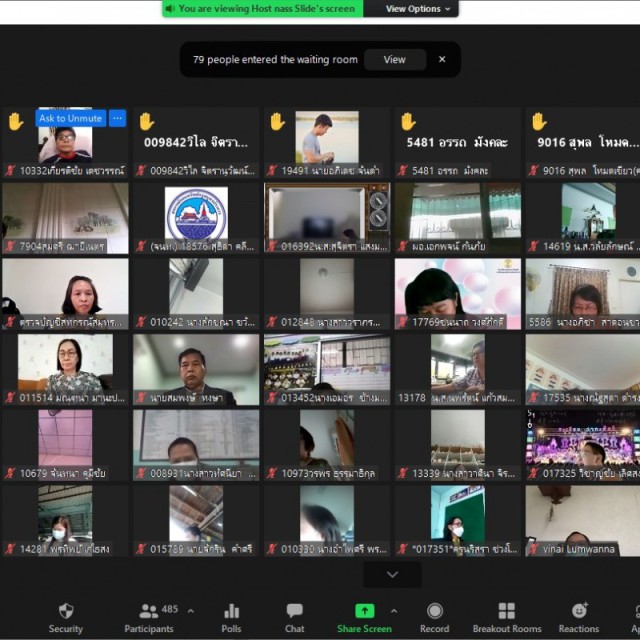Open the Security shield menu
640x640 pixels.
pyautogui.click(x=66, y=618)
